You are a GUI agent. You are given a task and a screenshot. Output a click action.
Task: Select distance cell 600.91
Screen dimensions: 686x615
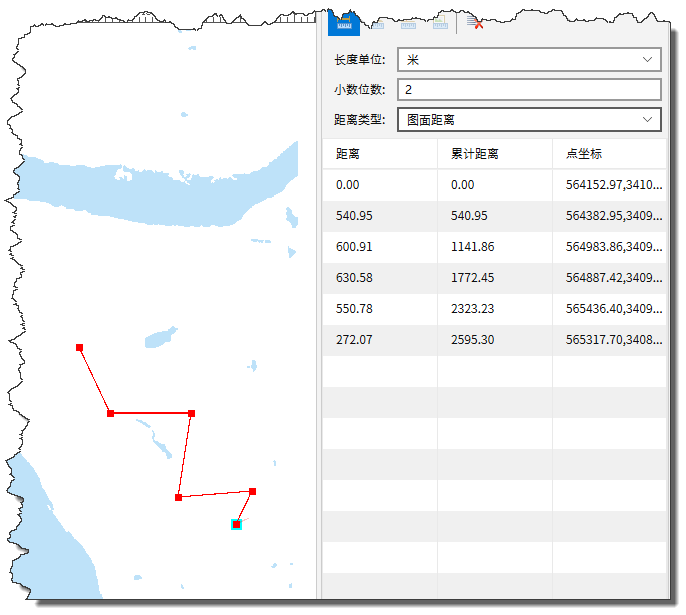(x=380, y=247)
